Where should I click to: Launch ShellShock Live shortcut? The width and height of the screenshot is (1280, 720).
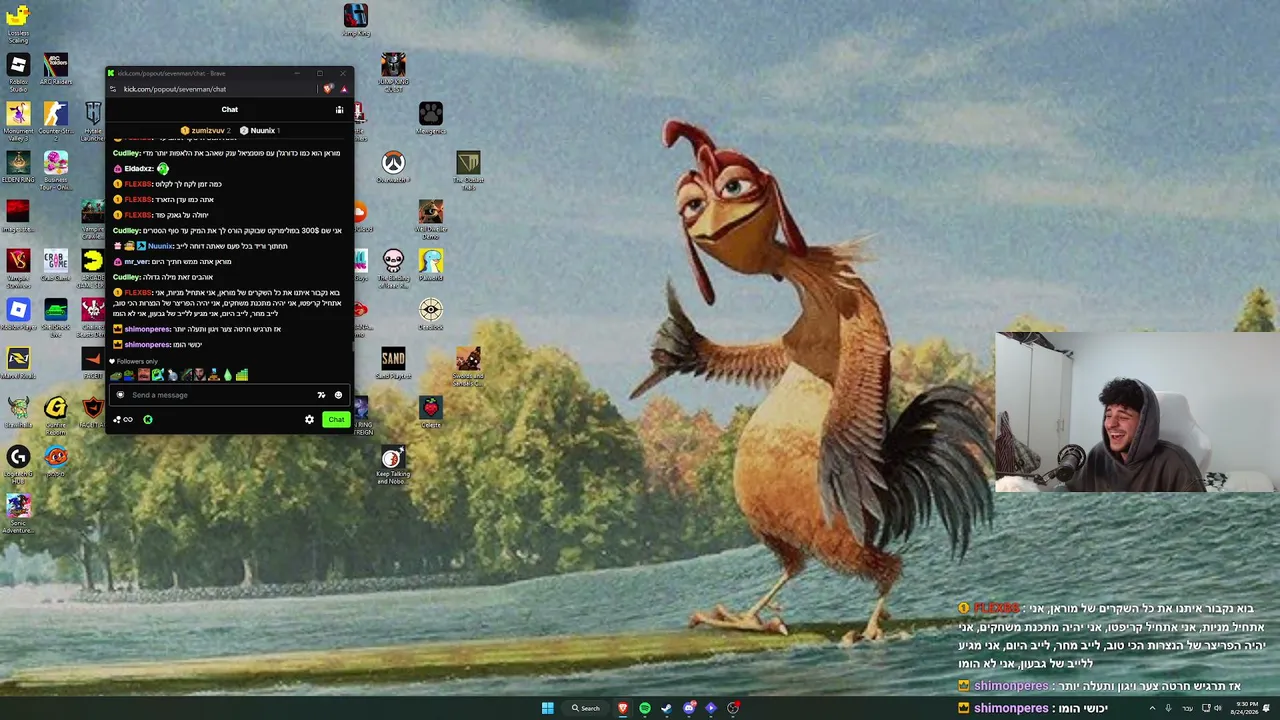(55, 317)
